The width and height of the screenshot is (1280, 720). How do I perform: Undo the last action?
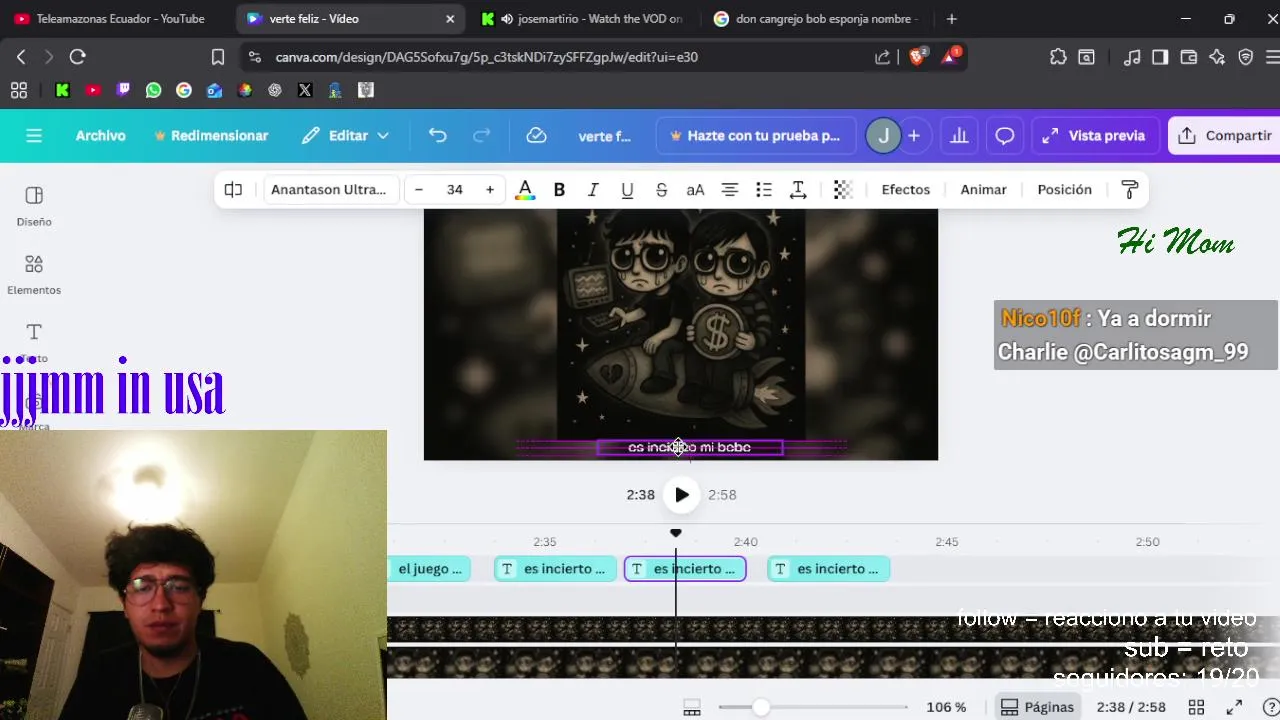[x=438, y=136]
